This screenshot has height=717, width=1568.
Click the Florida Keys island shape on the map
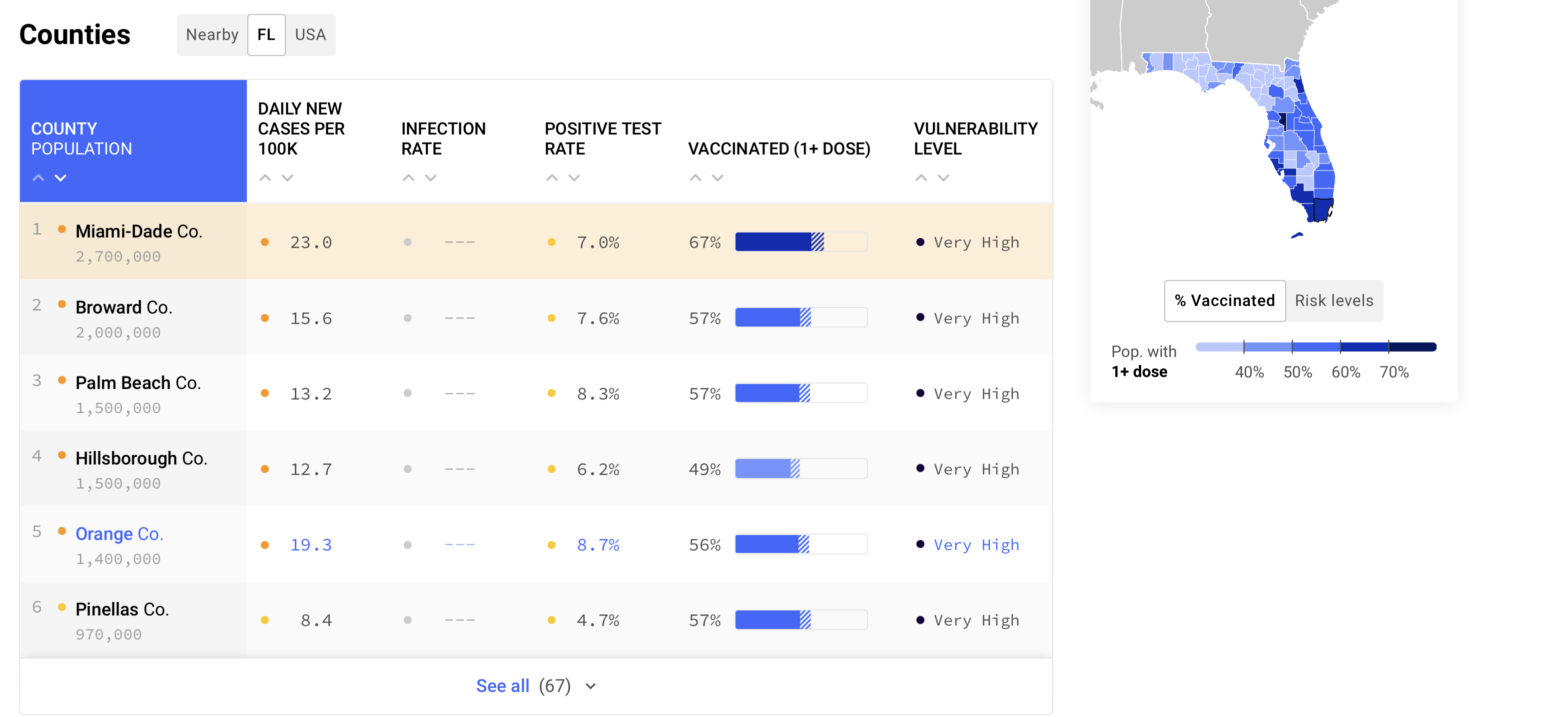point(1297,235)
